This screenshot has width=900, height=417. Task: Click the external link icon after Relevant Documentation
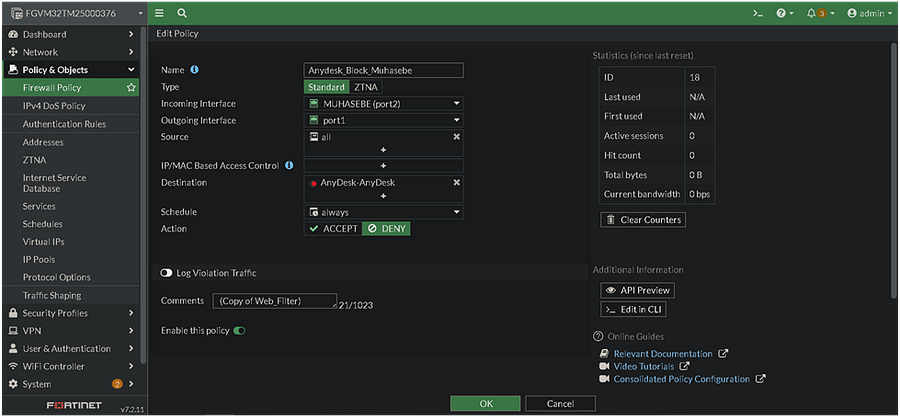click(723, 354)
